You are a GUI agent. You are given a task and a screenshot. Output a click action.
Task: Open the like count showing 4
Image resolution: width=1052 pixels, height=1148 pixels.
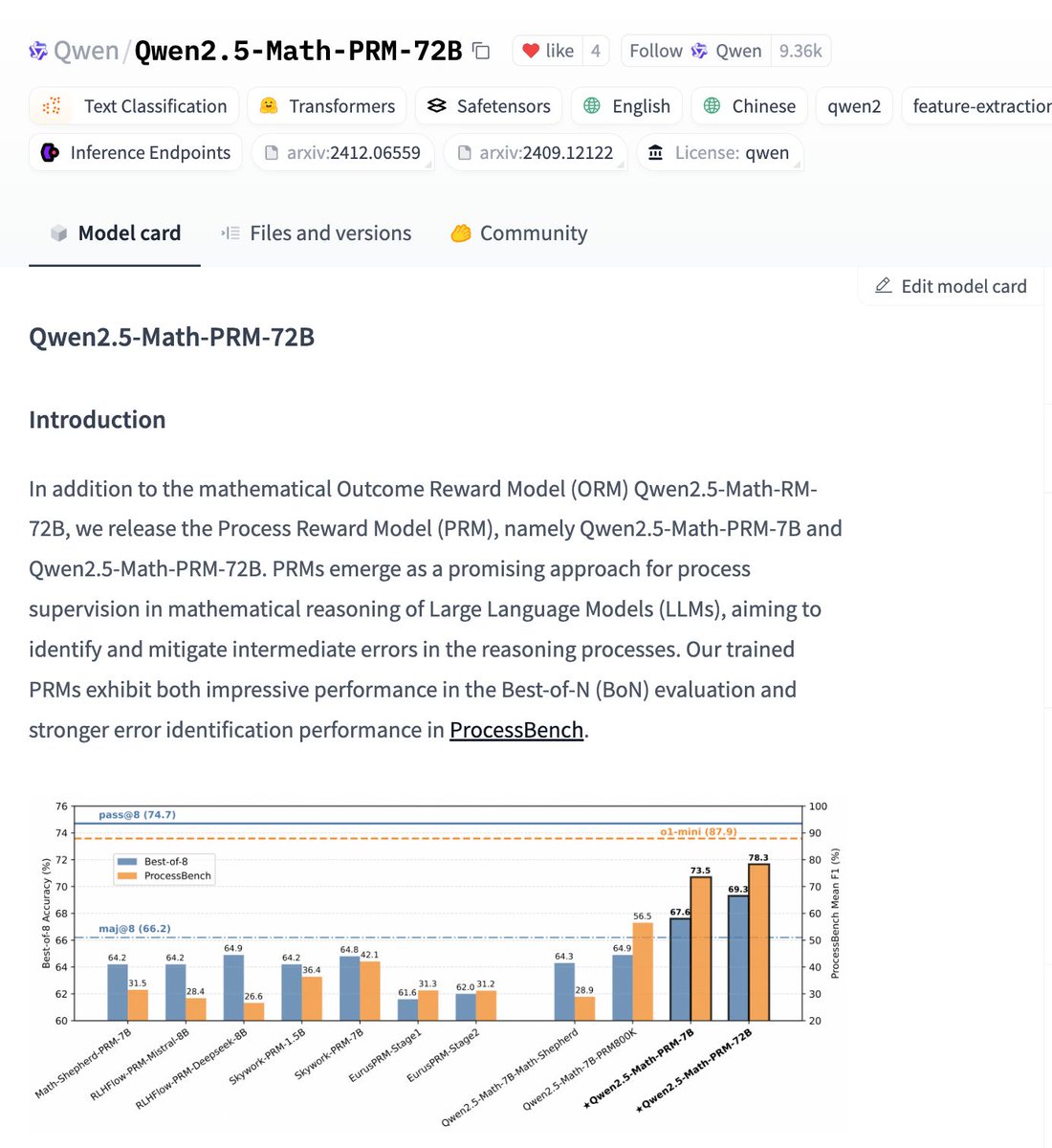(596, 51)
